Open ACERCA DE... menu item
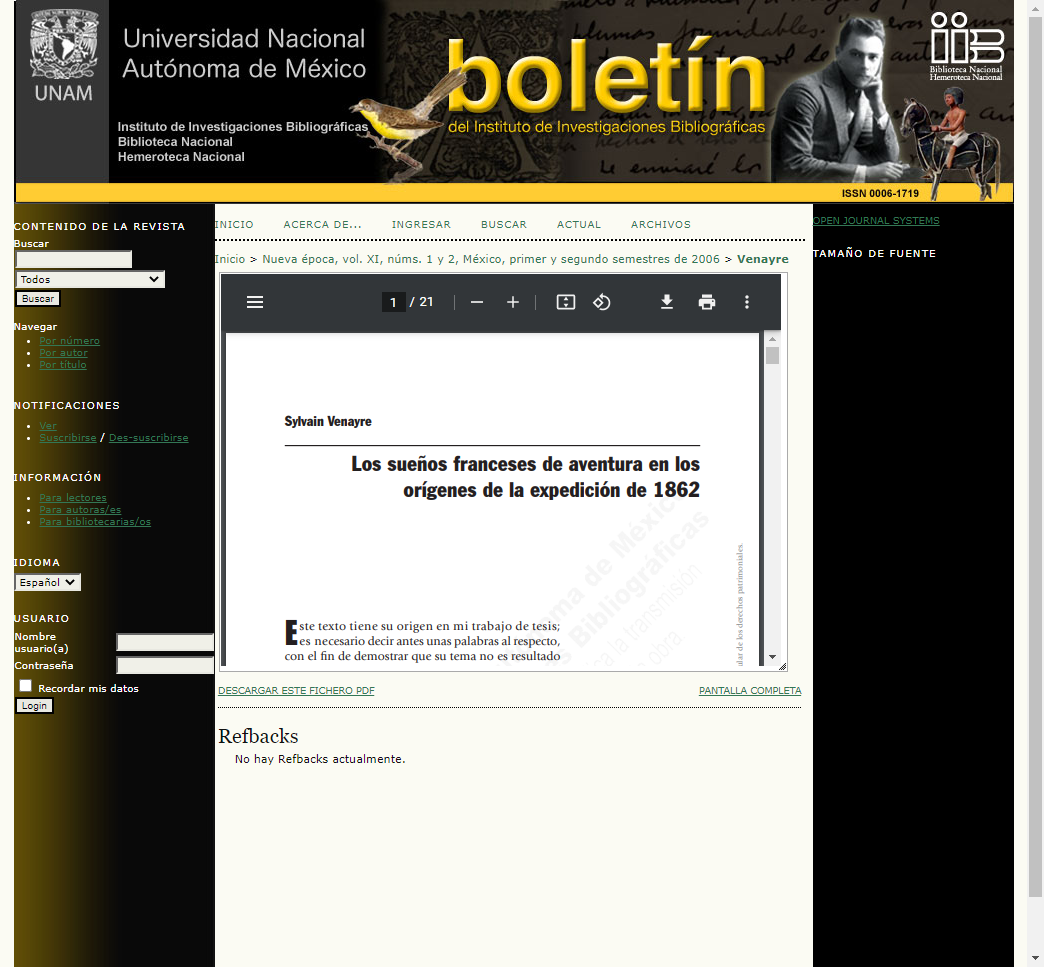This screenshot has height=967, width=1044. pyautogui.click(x=322, y=224)
